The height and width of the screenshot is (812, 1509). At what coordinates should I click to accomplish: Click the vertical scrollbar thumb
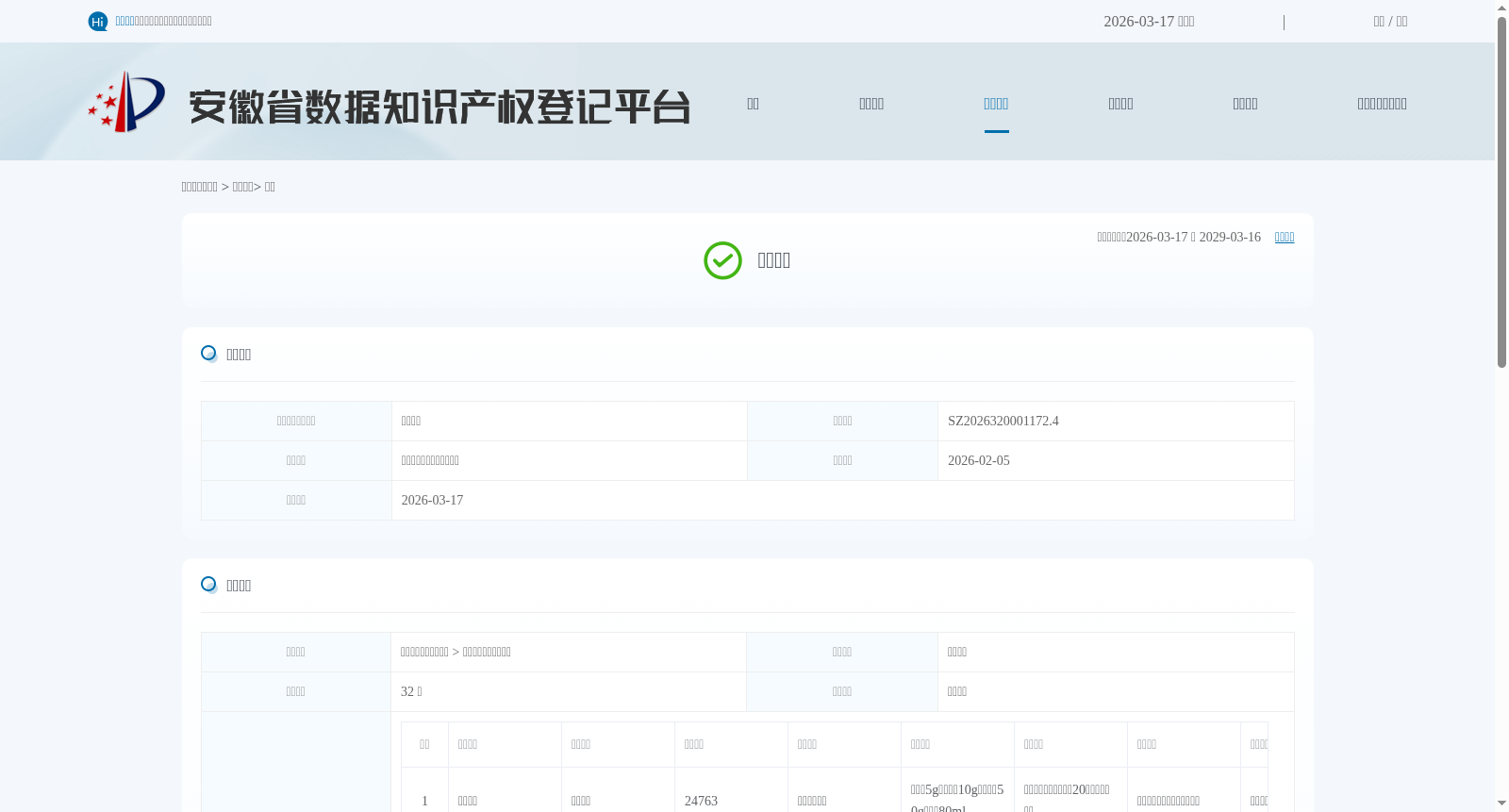click(x=1501, y=192)
